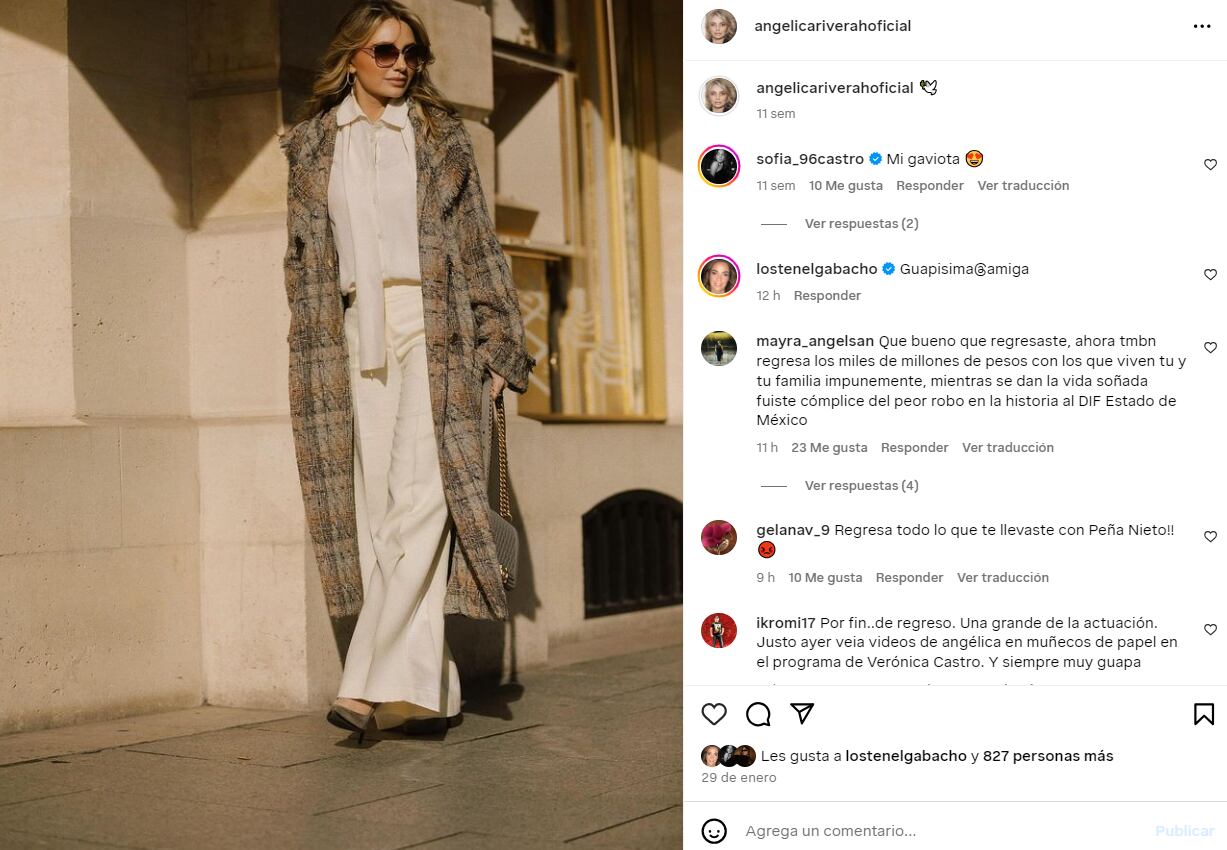Like gelanav_9's comment heart

point(1210,537)
